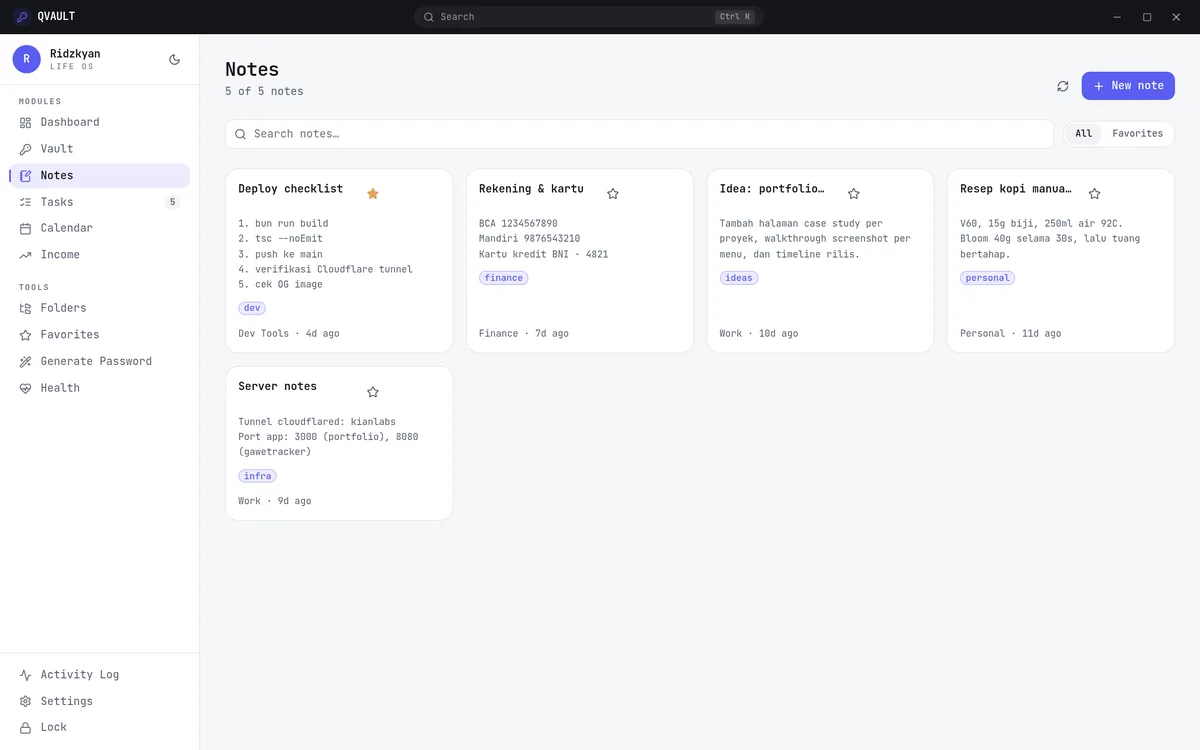Screen dimensions: 1200x750
Task: Click the Personal · 11d ago text
Action: click(1011, 334)
